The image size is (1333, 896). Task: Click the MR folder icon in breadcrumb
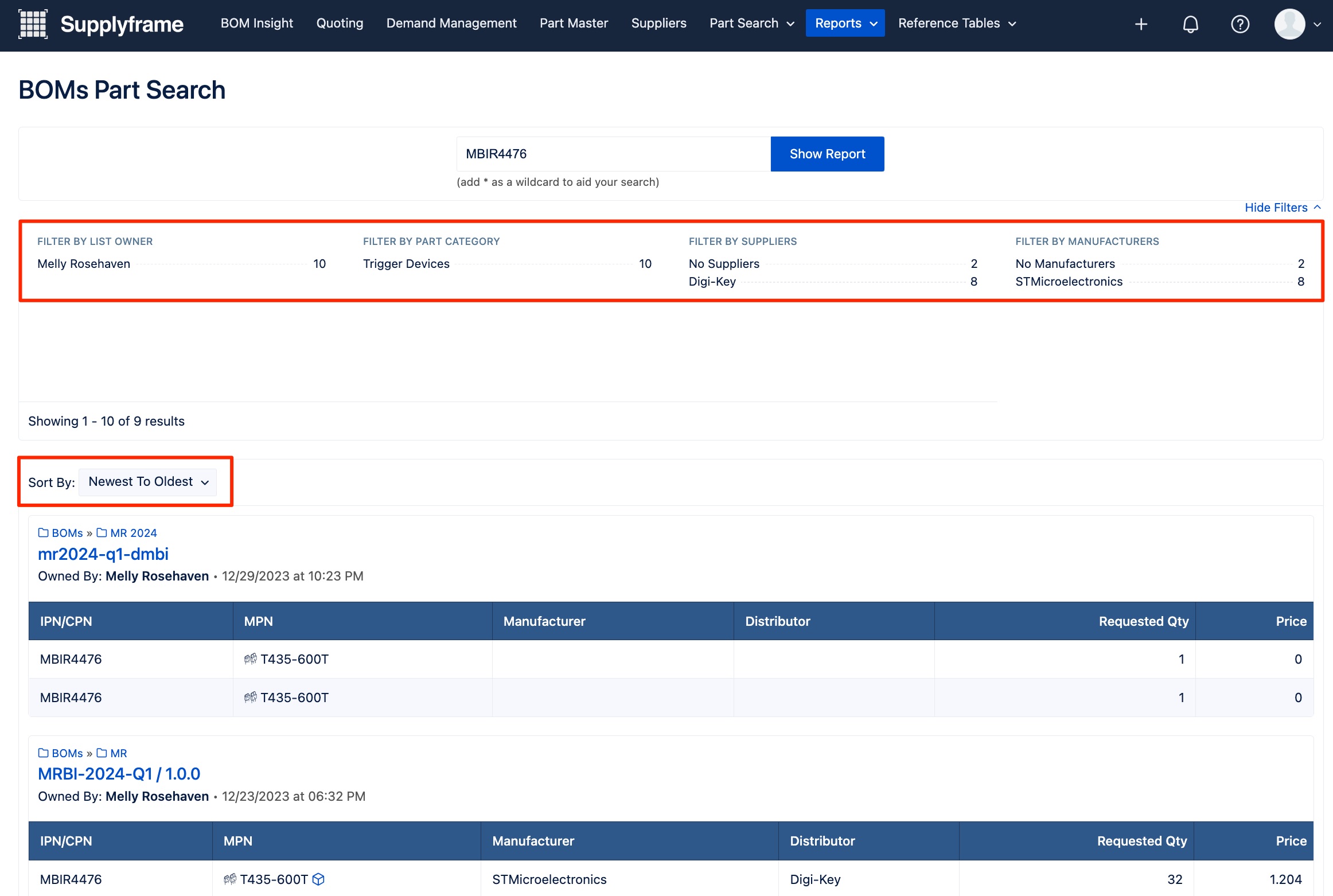coord(102,753)
